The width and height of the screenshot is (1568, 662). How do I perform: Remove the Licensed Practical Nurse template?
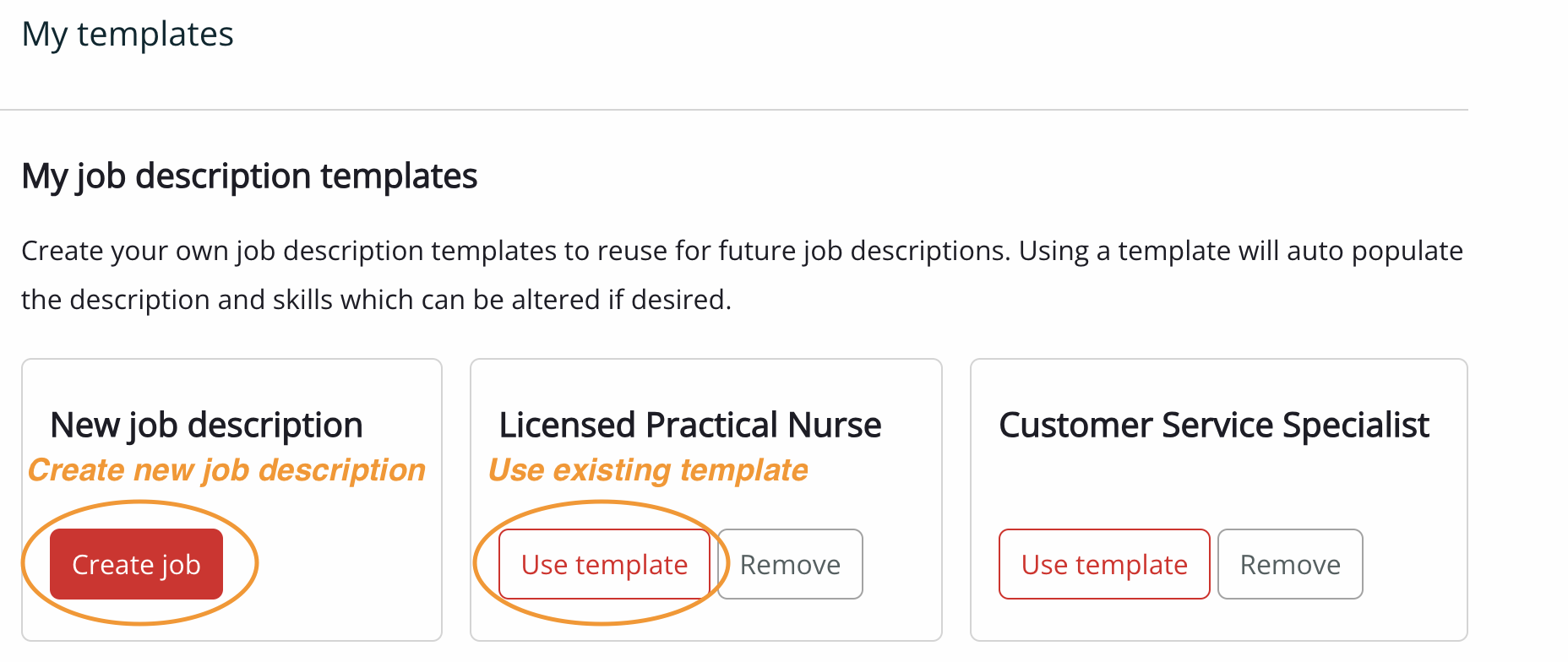pos(790,564)
